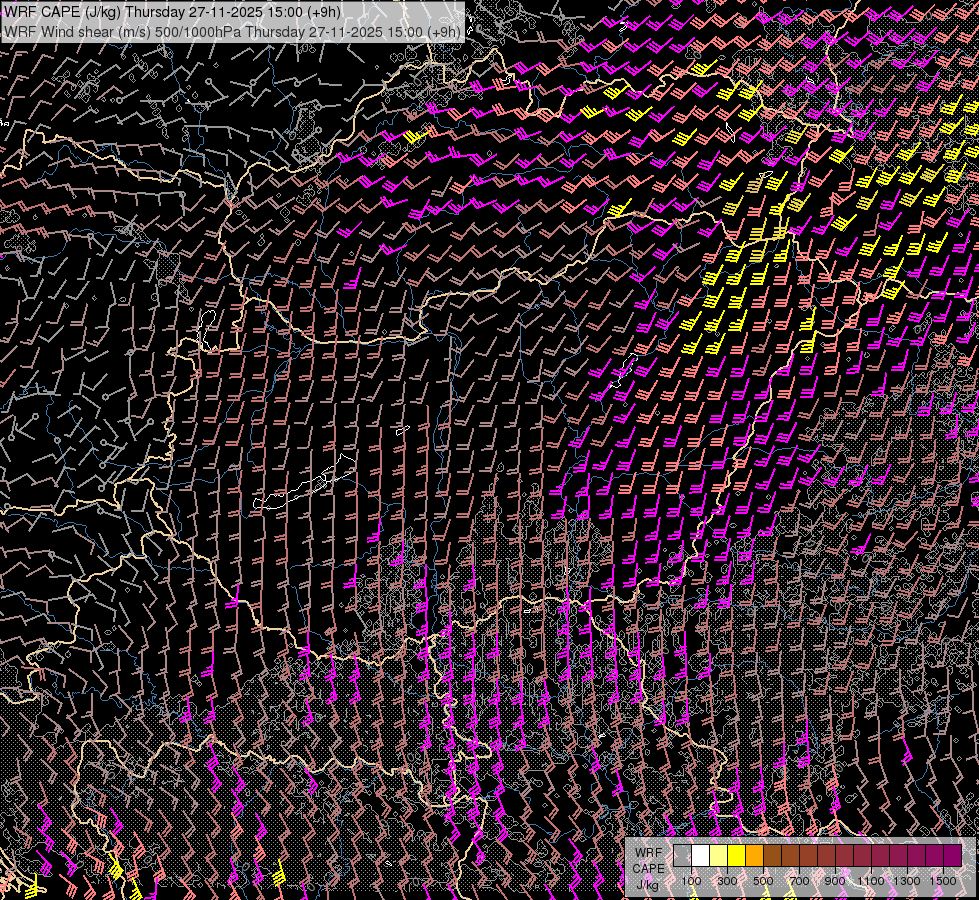Choose the orange CAPE legend swatch
Image resolution: width=979 pixels, height=900 pixels.
754,856
